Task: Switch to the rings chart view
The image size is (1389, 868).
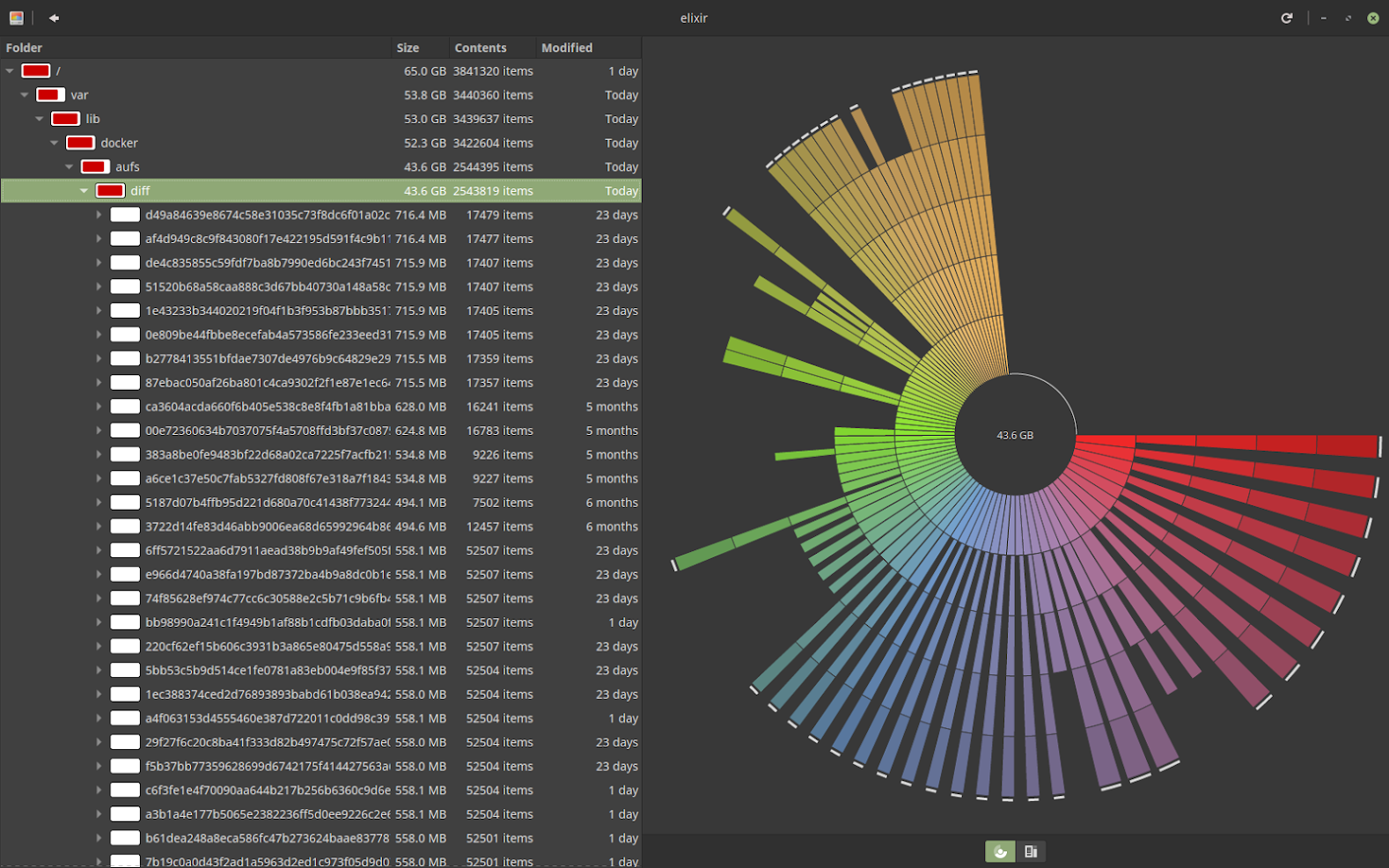Action: [1000, 851]
